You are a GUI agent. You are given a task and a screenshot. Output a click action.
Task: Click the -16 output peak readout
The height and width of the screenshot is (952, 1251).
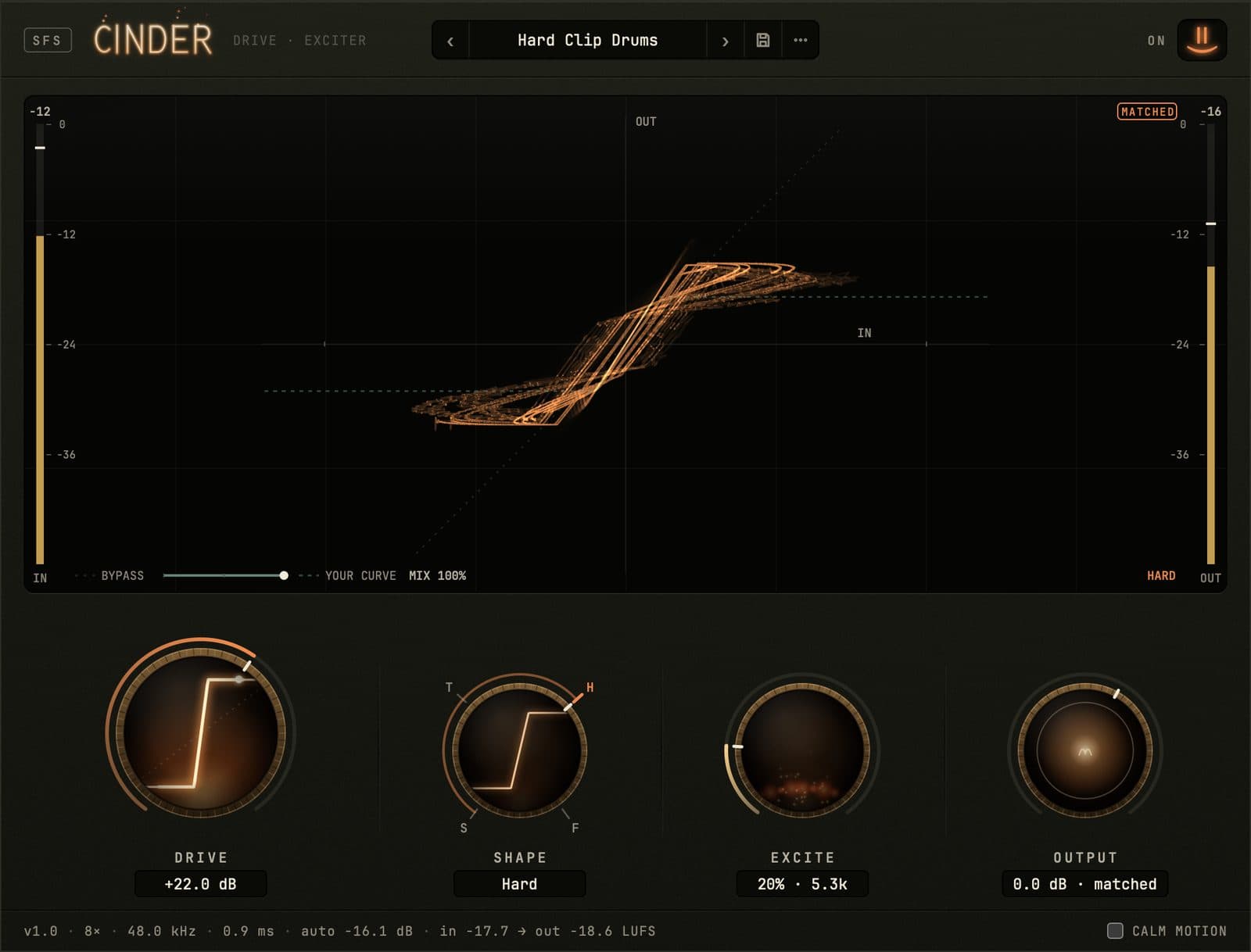[1210, 112]
